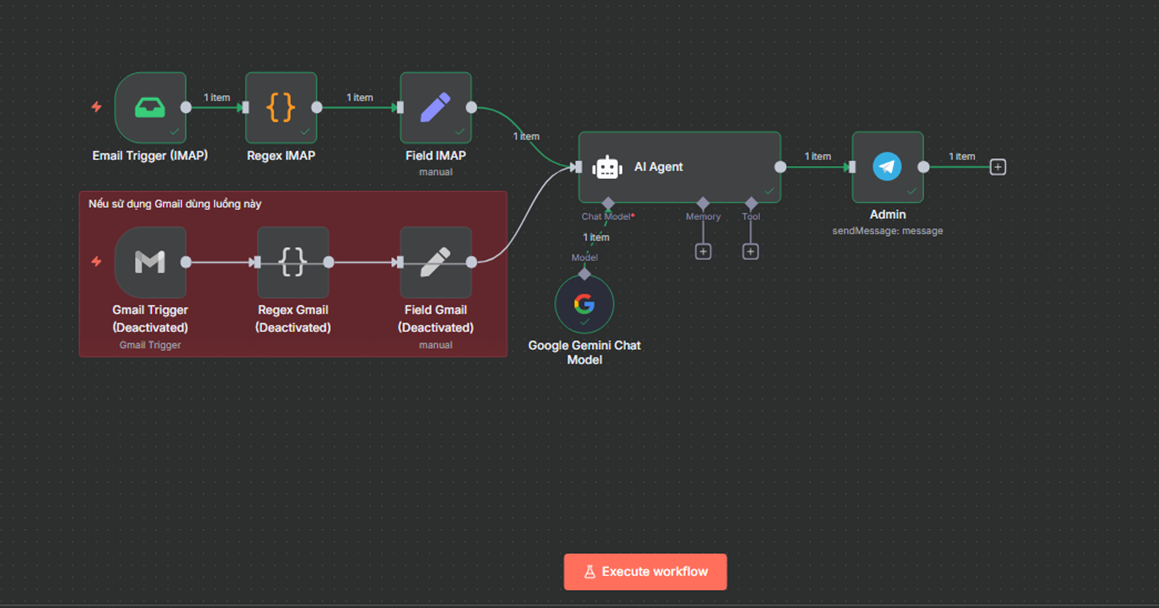Click the AI Agent robot icon
Screen dimensions: 1159x608
point(607,168)
